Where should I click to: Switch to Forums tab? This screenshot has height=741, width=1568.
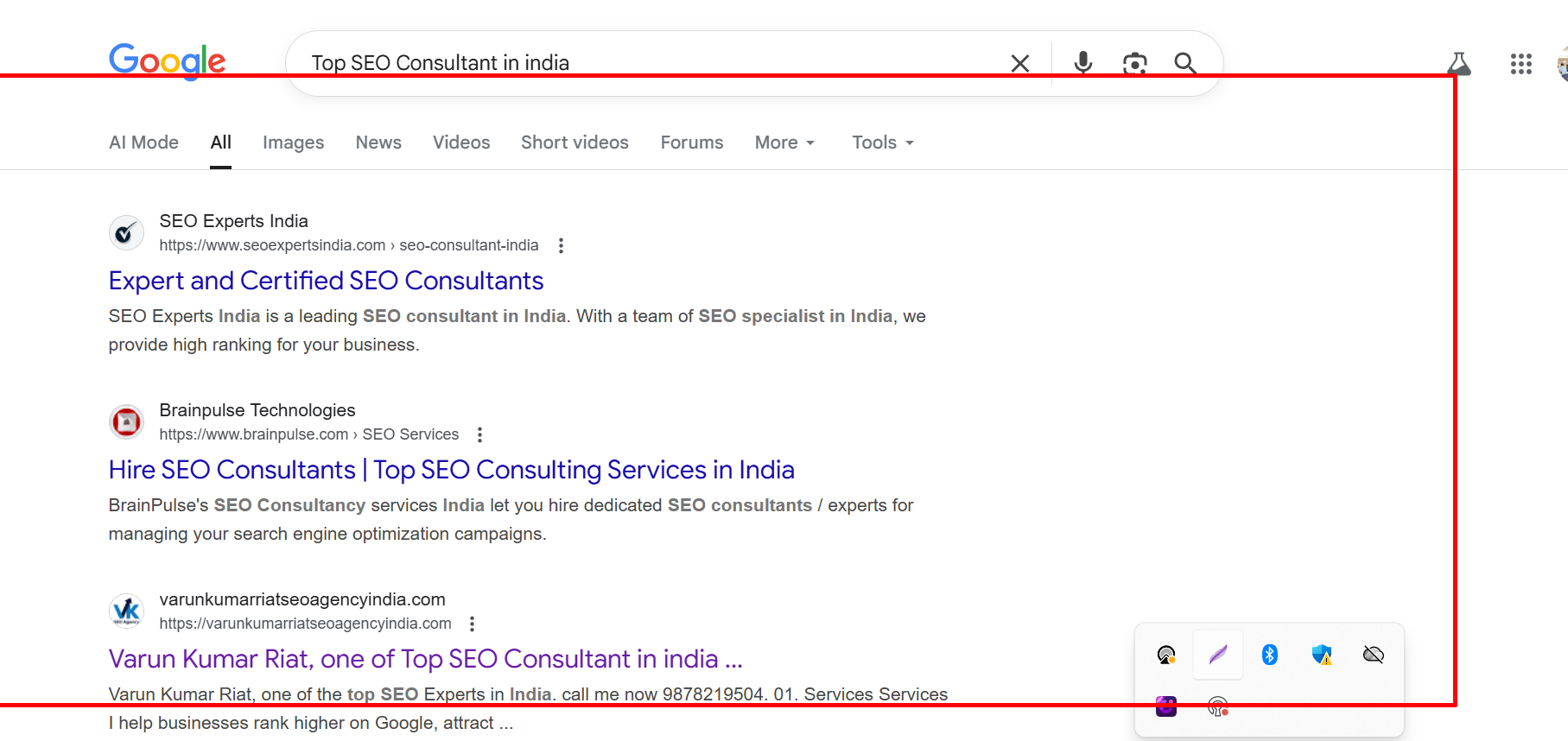pyautogui.click(x=692, y=142)
